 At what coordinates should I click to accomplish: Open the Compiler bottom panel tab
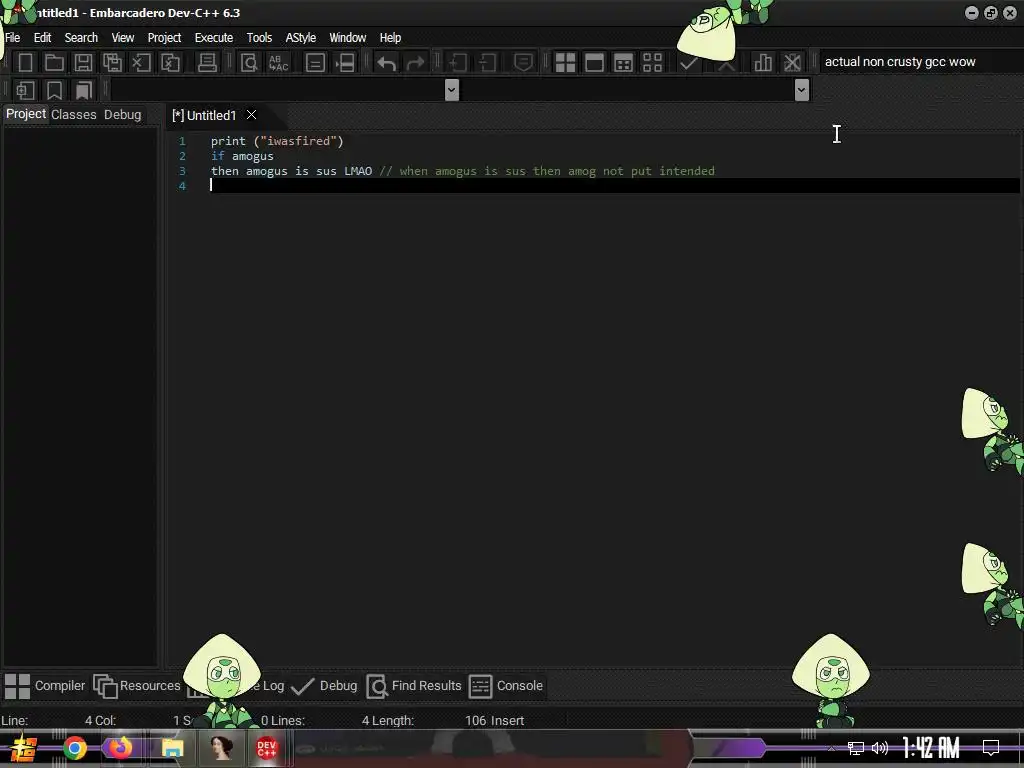pos(44,686)
